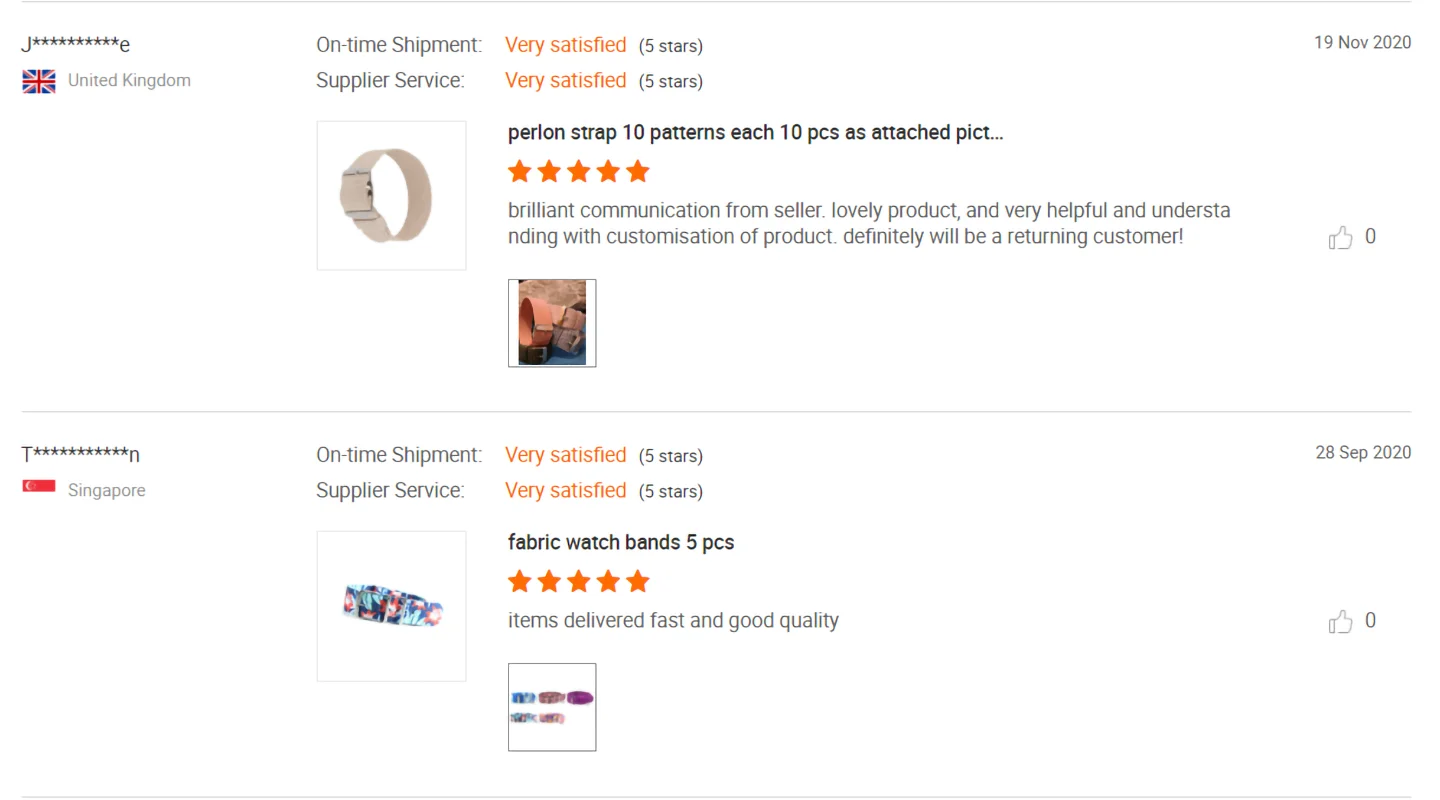Image resolution: width=1440 pixels, height=800 pixels.
Task: Click the helpful count on the Singapore review
Action: coord(1370,621)
